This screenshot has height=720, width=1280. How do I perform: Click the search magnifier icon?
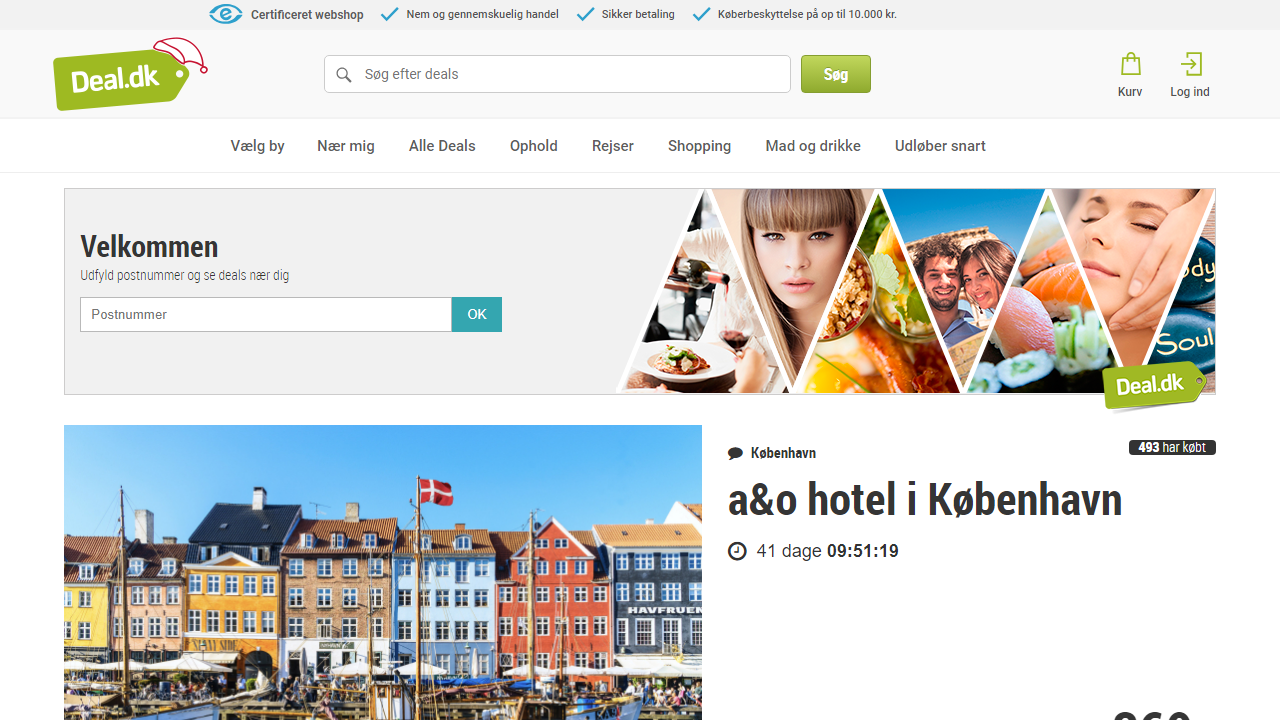(x=344, y=74)
